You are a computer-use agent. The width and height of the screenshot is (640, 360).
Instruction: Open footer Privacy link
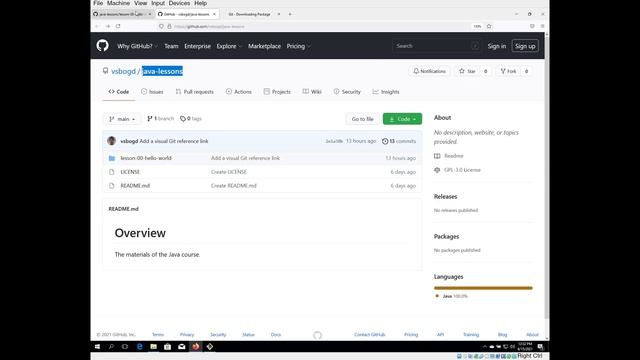pyautogui.click(x=187, y=335)
